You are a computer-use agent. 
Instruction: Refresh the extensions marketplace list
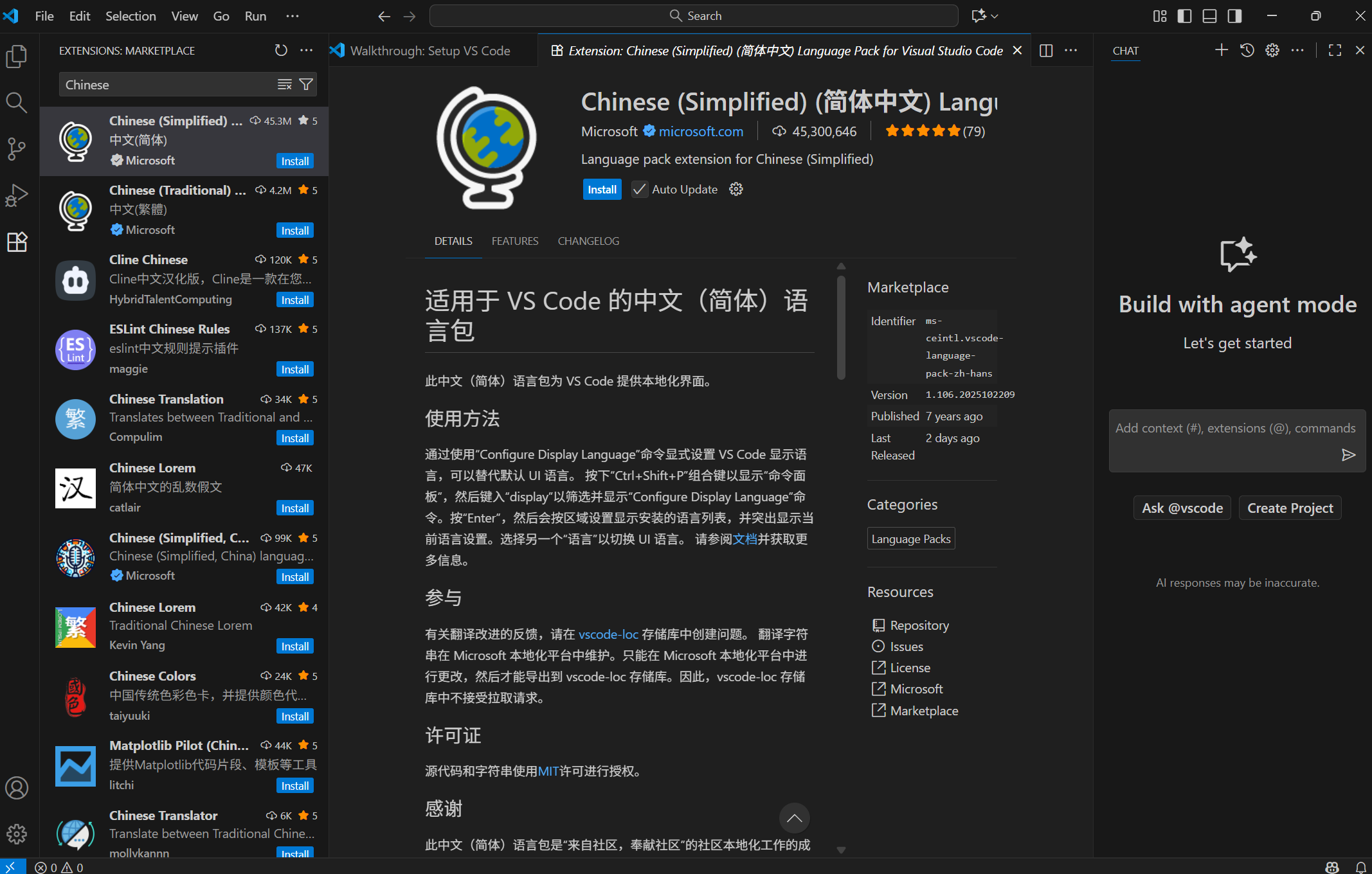tap(280, 50)
